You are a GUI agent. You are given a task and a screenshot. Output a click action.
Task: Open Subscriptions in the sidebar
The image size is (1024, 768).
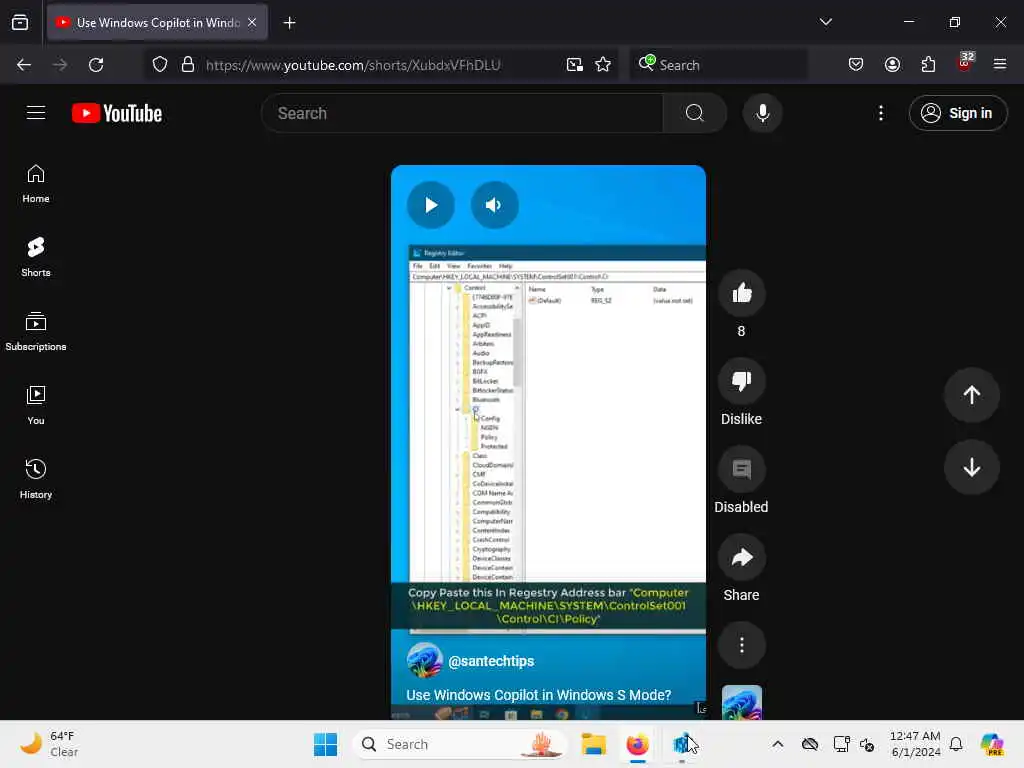click(x=36, y=332)
